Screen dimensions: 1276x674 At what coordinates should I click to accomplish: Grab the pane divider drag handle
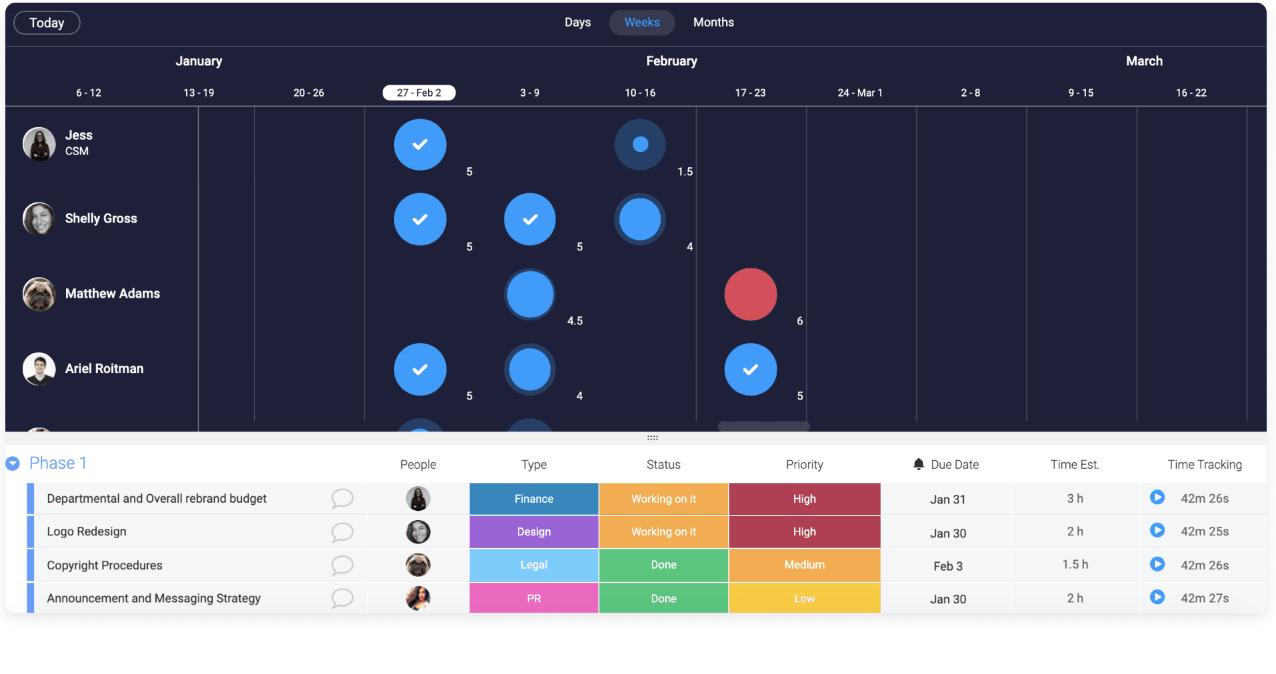(x=652, y=438)
